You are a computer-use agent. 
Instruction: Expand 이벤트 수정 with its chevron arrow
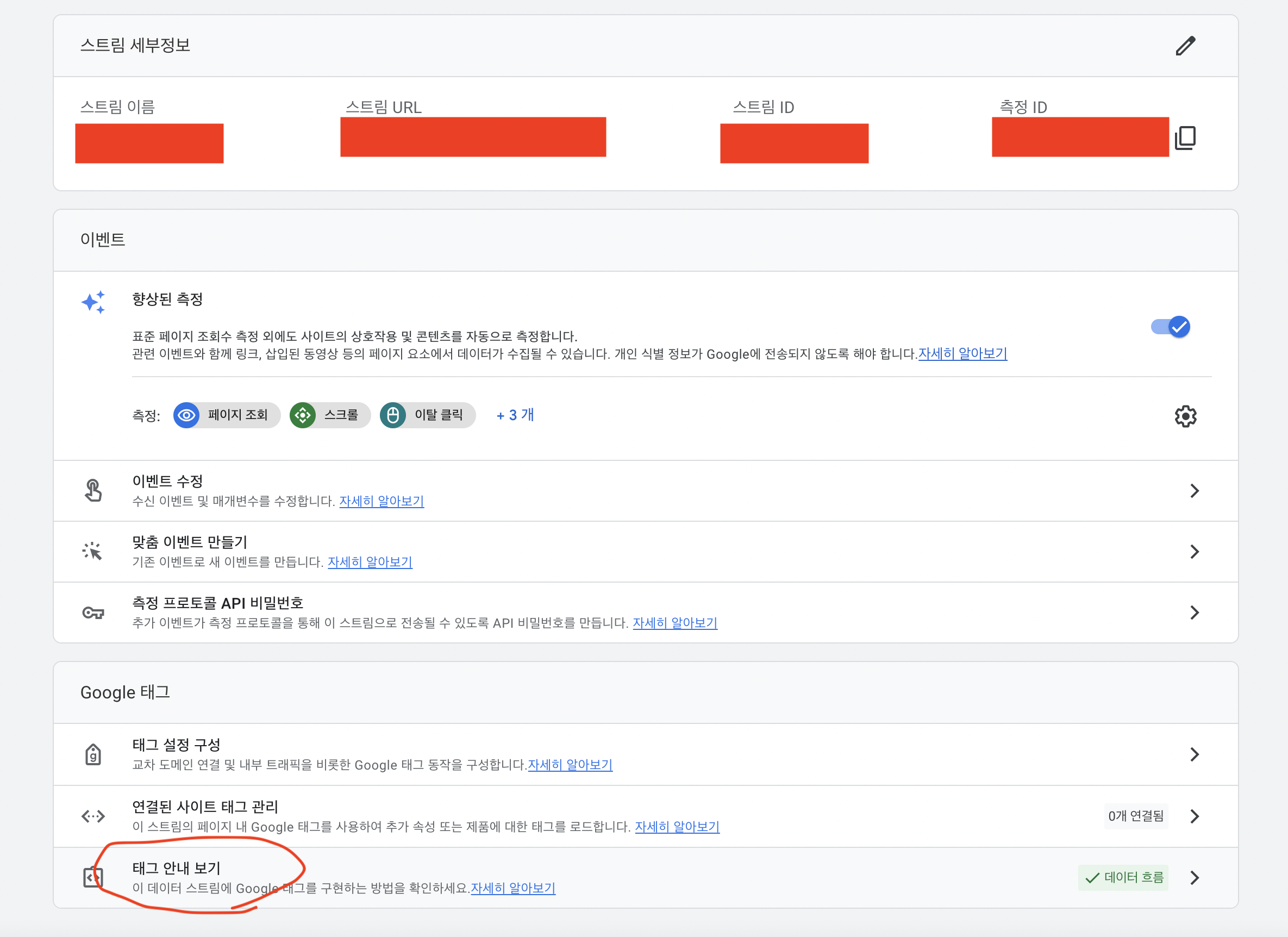pyautogui.click(x=1195, y=491)
